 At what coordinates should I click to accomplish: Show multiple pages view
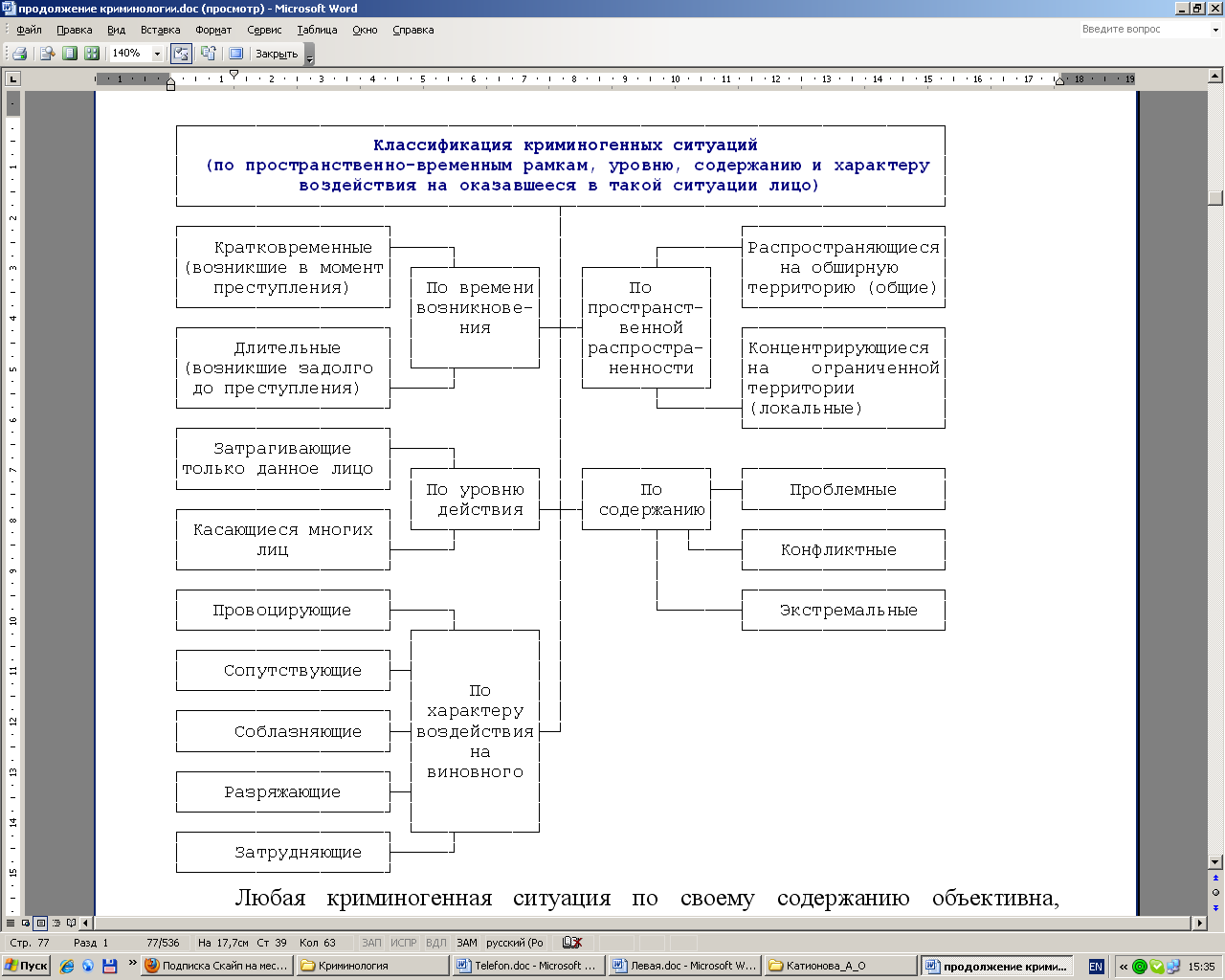point(92,54)
